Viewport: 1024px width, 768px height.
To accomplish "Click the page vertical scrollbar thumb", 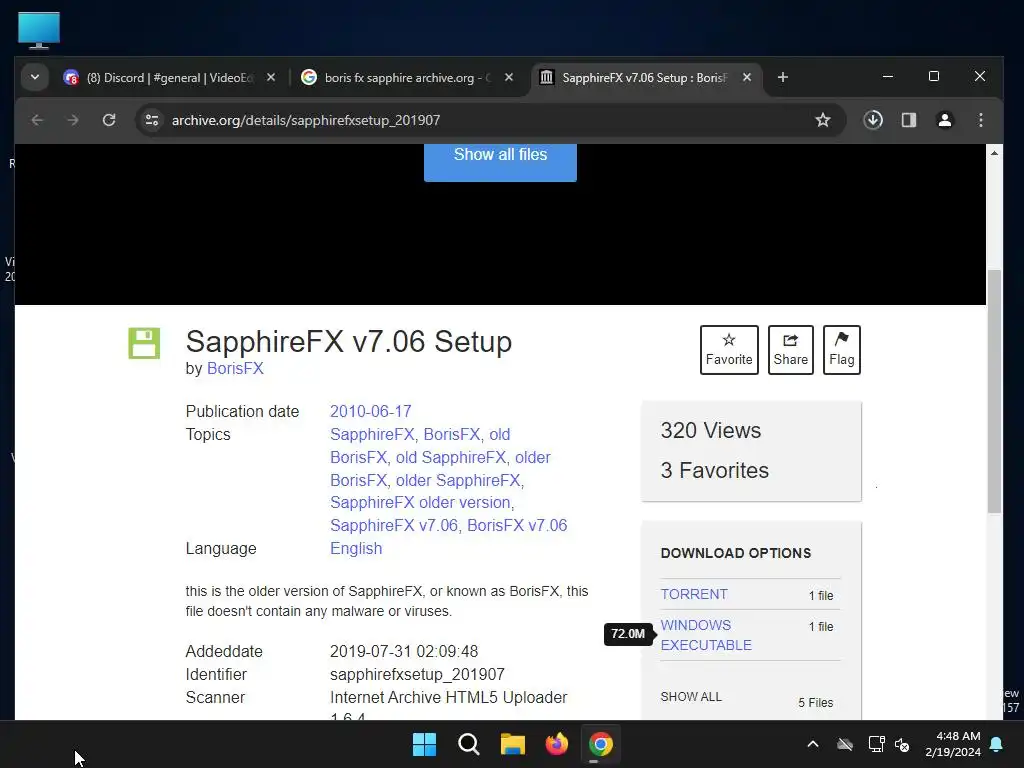I will pyautogui.click(x=994, y=392).
